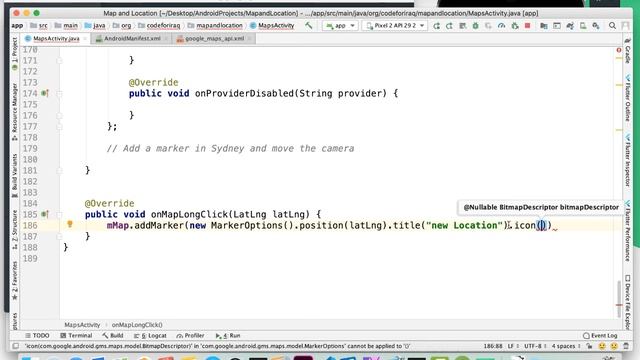Viewport: 640px width, 360px height.
Task: Collapse the fold marker at line 181
Action: click(x=60, y=171)
